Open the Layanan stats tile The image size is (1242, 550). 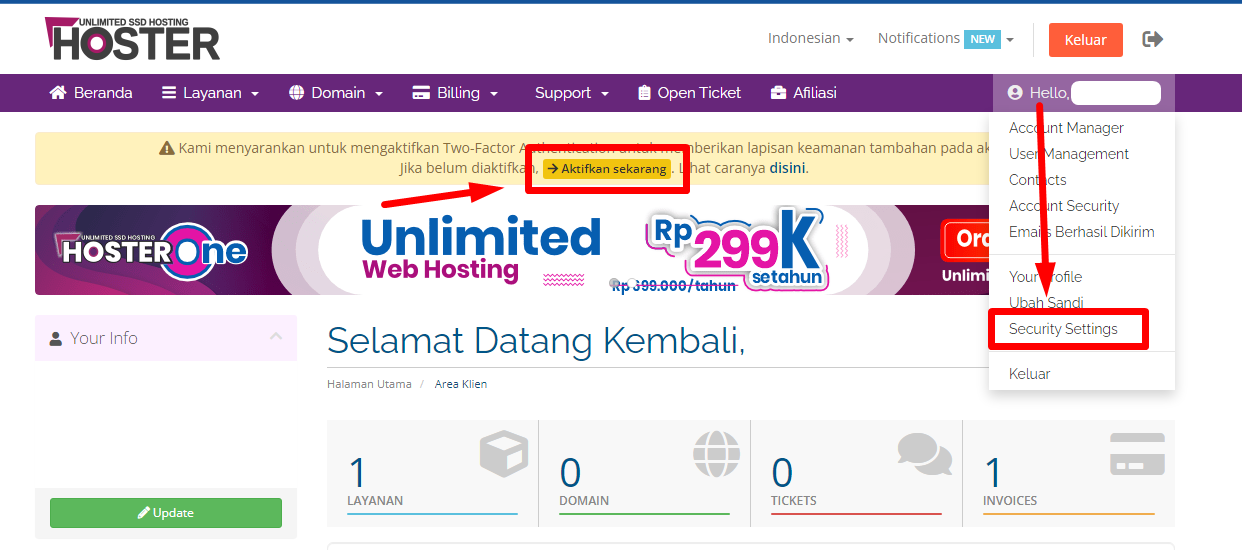[433, 473]
